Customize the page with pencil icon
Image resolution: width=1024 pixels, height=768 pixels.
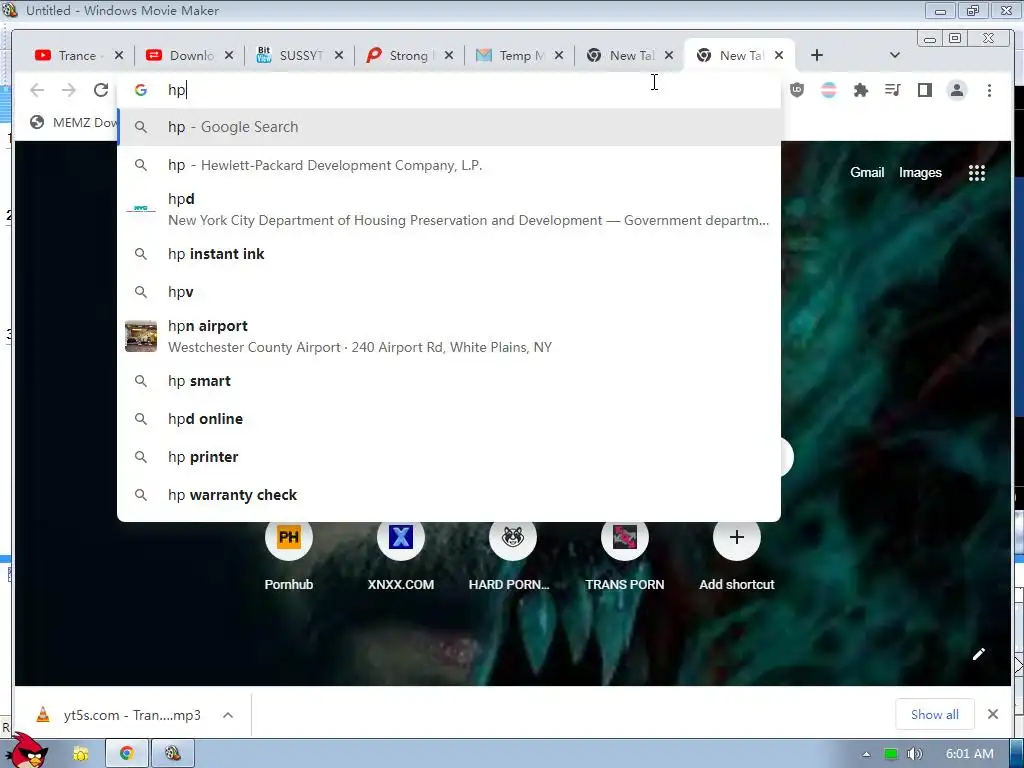tap(978, 654)
